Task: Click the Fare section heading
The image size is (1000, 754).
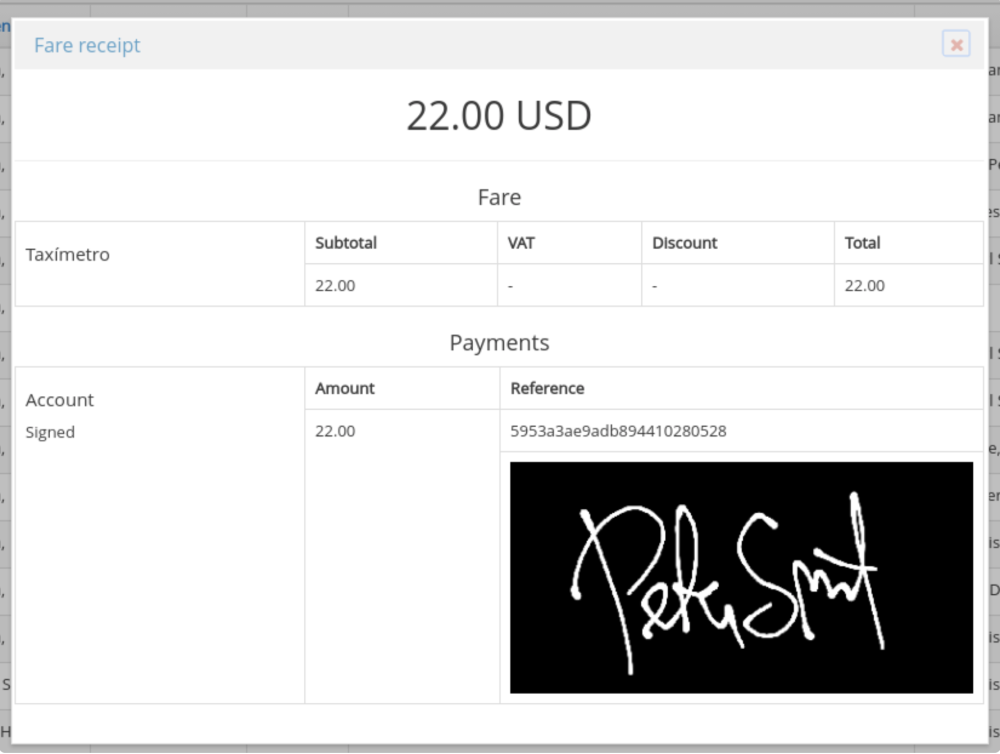Action: 499,197
